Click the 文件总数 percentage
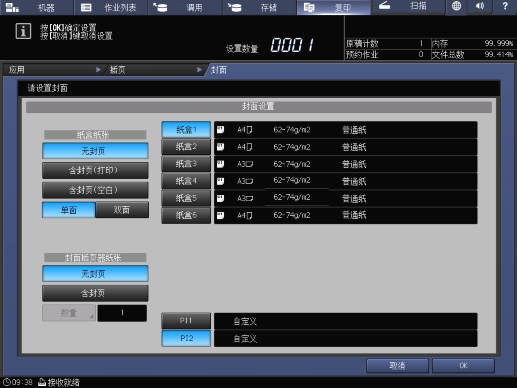This screenshot has width=517, height=388. (x=499, y=54)
